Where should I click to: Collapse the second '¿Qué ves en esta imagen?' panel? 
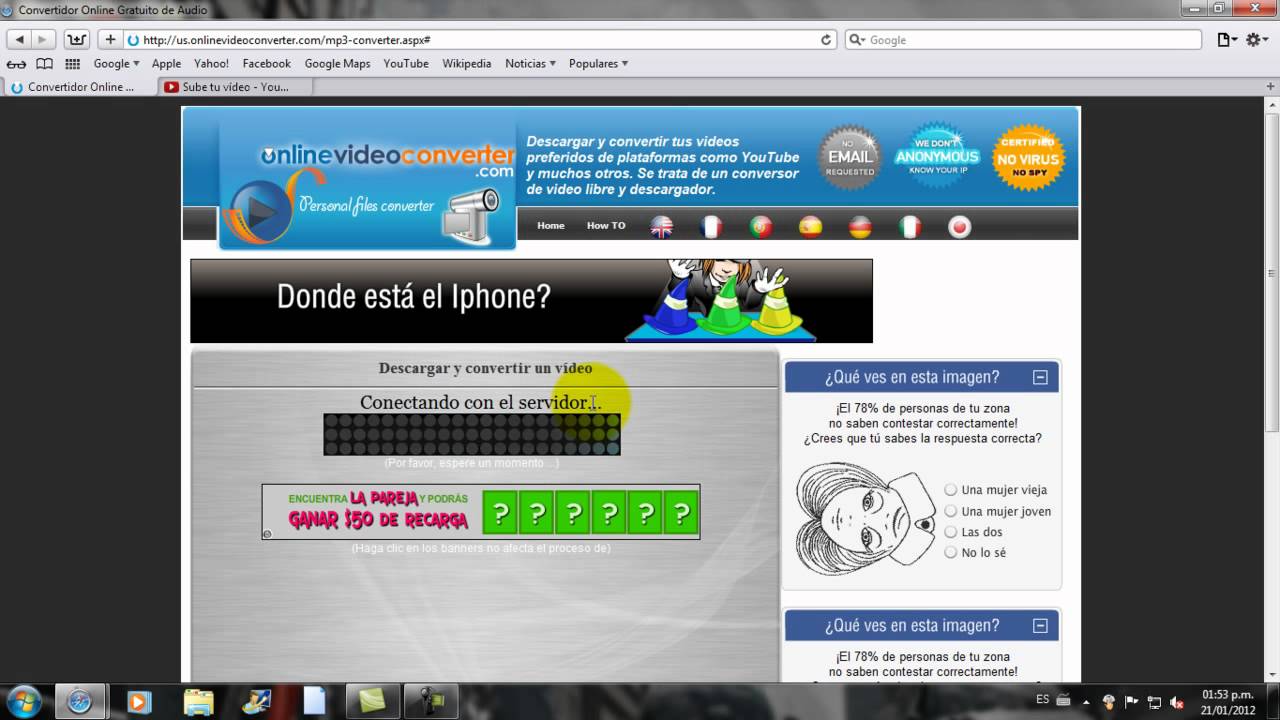(1040, 625)
